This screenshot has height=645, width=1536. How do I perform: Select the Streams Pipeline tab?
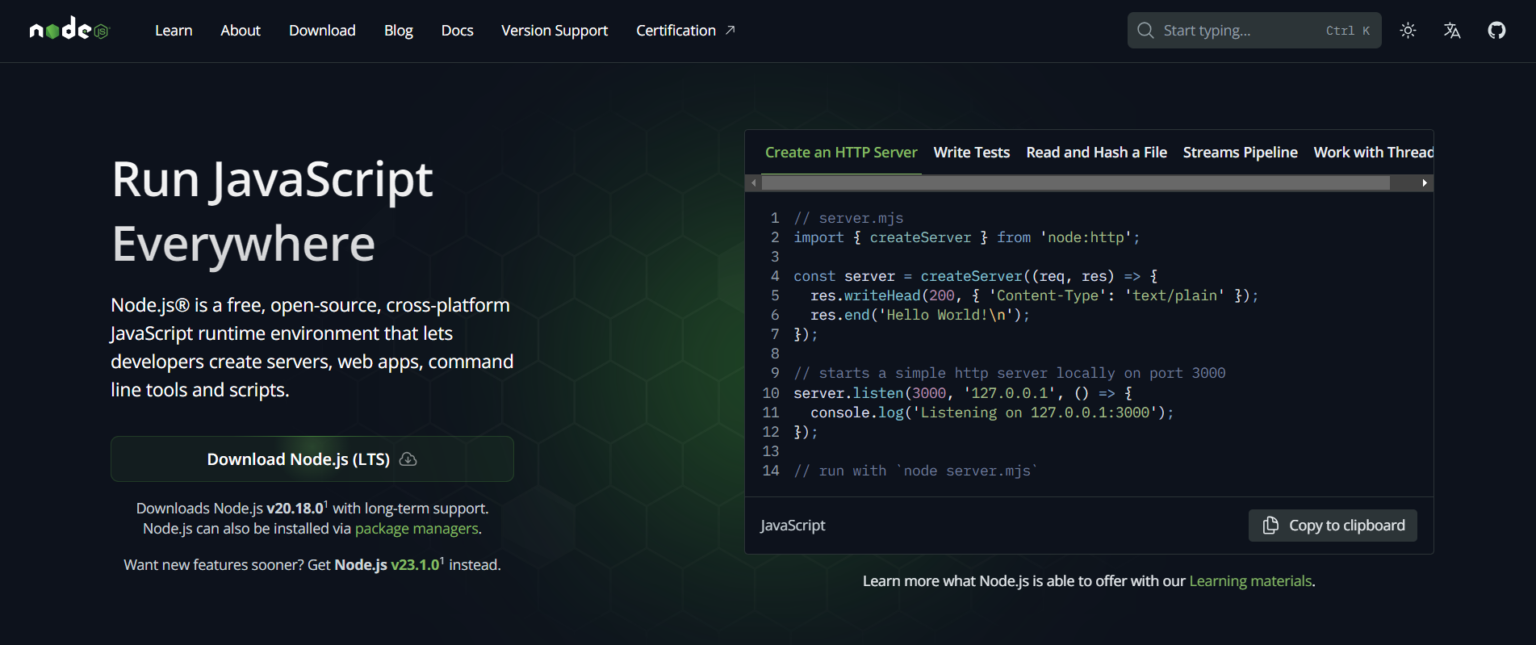pyautogui.click(x=1240, y=152)
